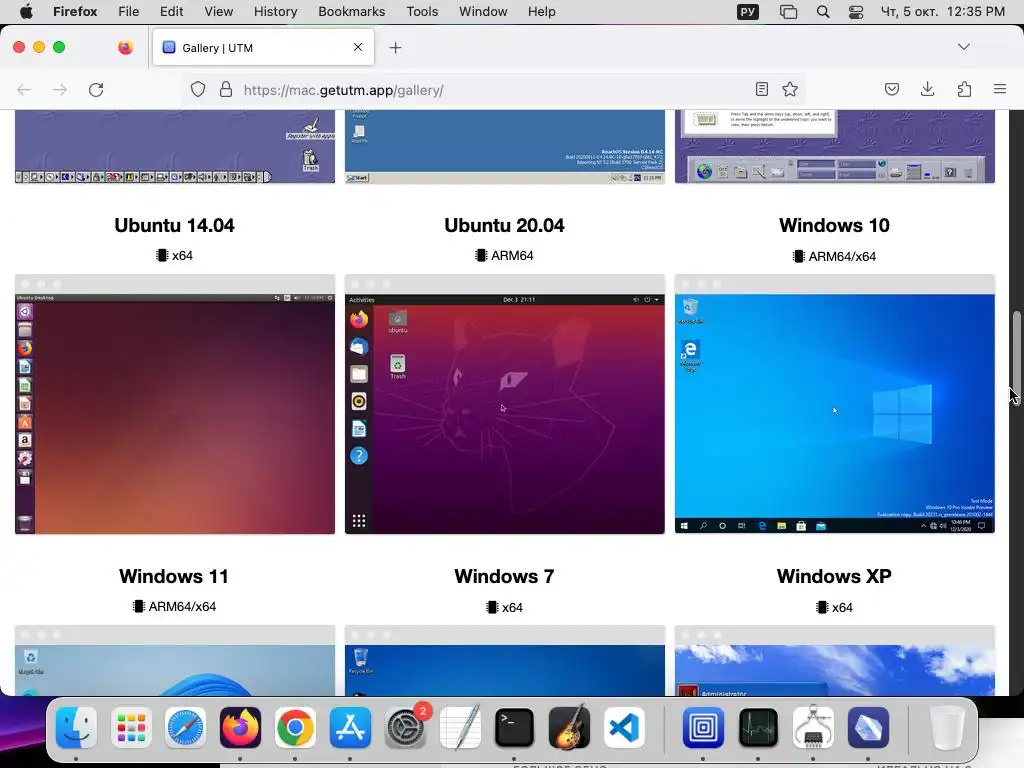The height and width of the screenshot is (768, 1024).
Task: Click the Ubuntu 20.04 cat wallpaper screenshot
Action: point(505,404)
